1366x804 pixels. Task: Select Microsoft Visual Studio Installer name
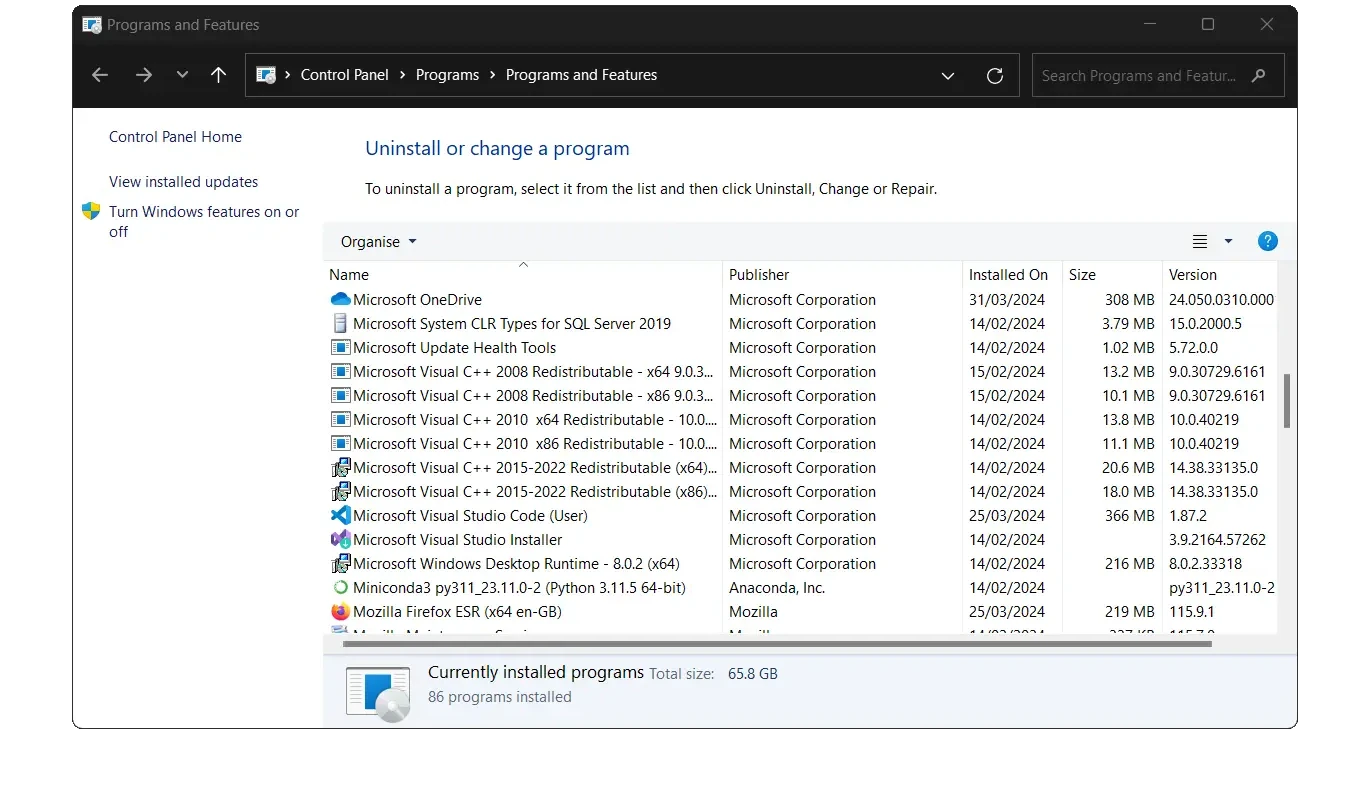click(x=457, y=539)
